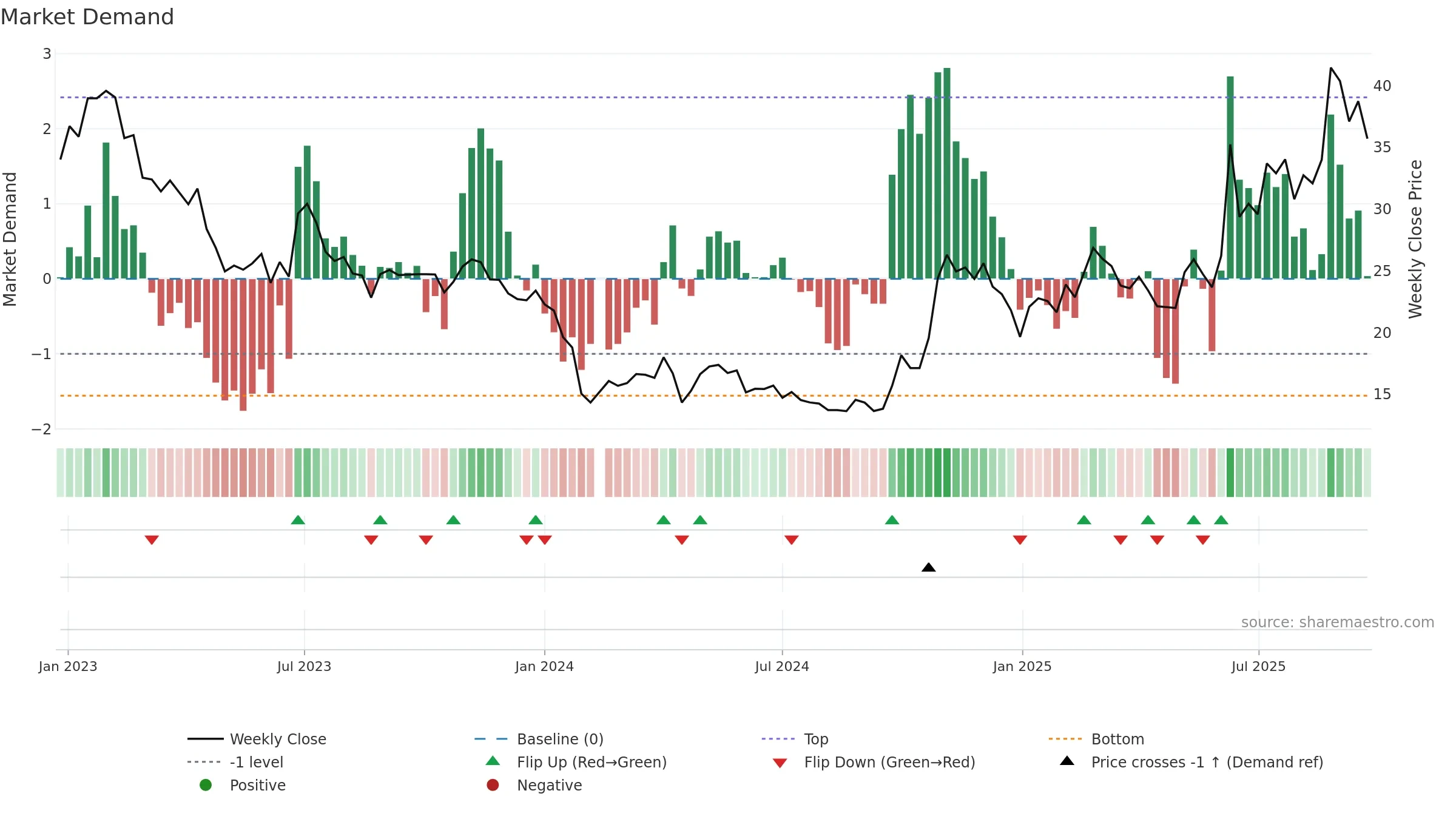This screenshot has height=819, width=1456.
Task: Click the source: sharemaestro.com text
Action: pyautogui.click(x=1338, y=622)
